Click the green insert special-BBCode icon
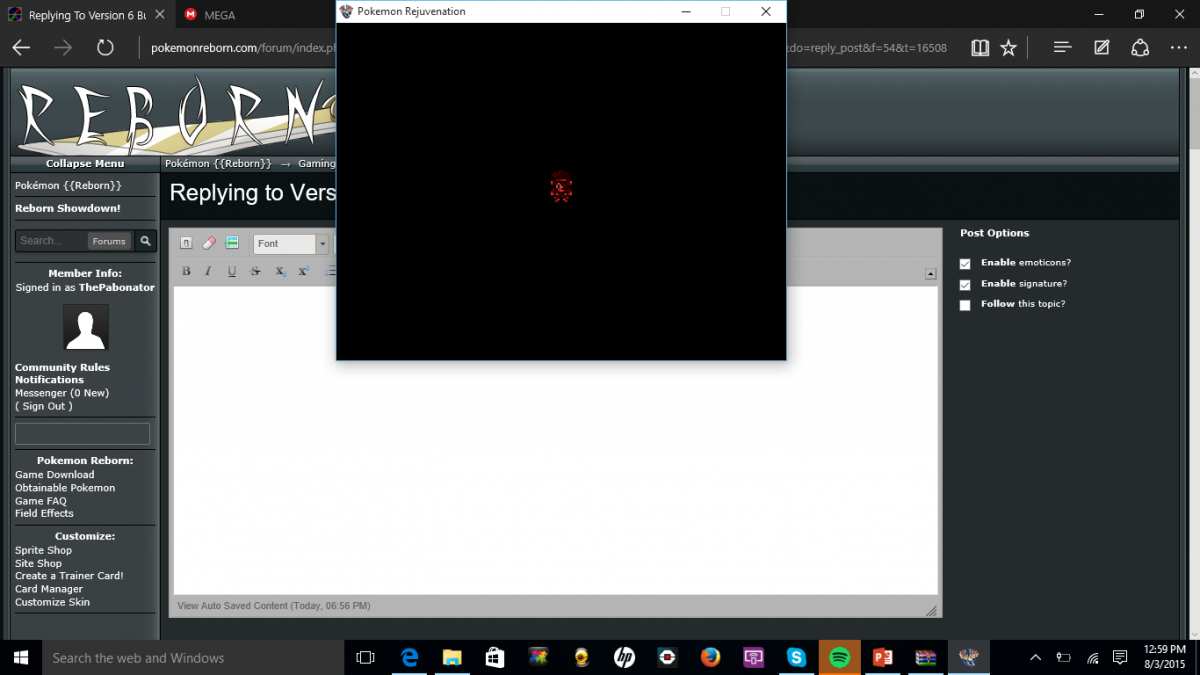1200x675 pixels. [x=231, y=243]
